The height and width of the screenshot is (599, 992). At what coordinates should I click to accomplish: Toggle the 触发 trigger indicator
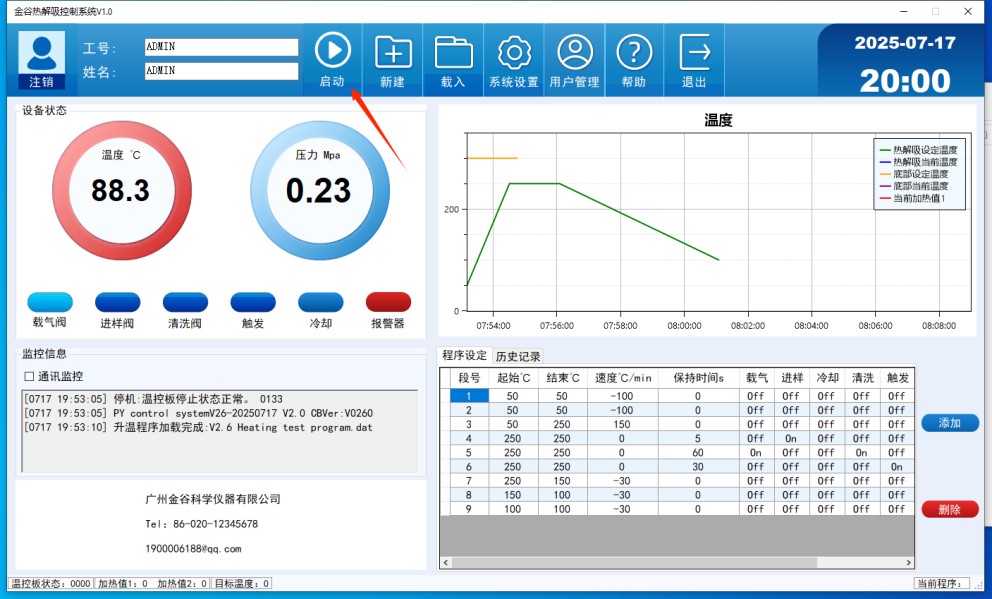(253, 302)
